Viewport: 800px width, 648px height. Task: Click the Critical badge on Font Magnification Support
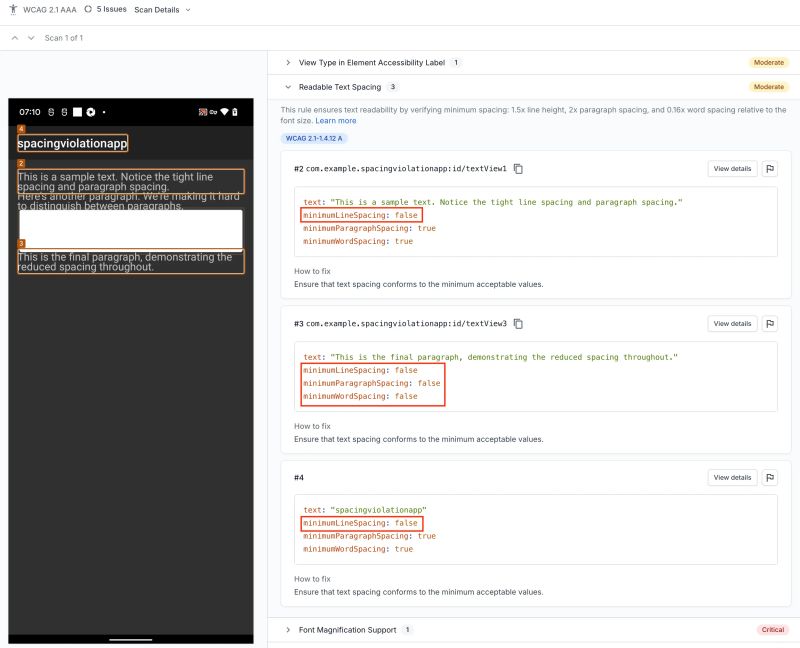tap(772, 630)
